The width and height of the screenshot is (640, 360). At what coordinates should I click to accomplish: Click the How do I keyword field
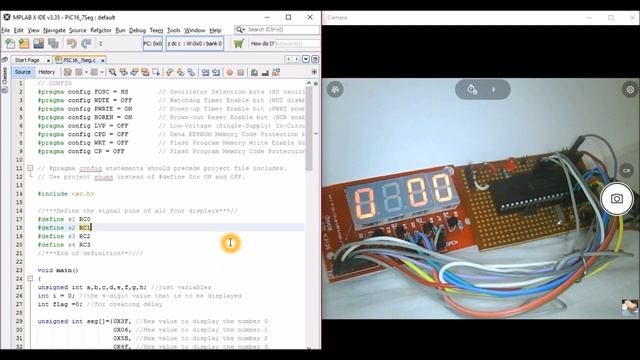click(298, 44)
